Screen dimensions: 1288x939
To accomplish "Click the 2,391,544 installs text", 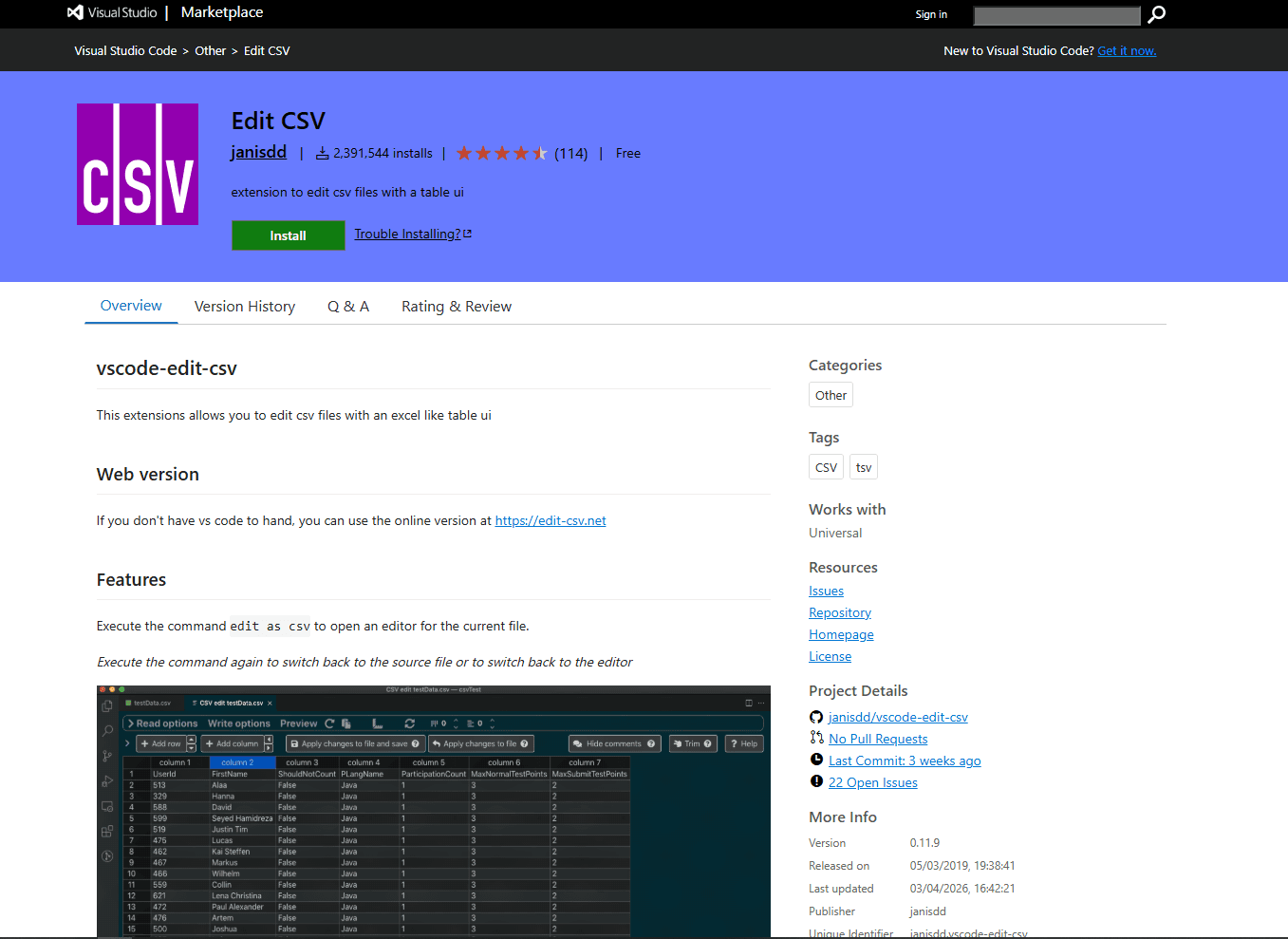I will (x=383, y=153).
